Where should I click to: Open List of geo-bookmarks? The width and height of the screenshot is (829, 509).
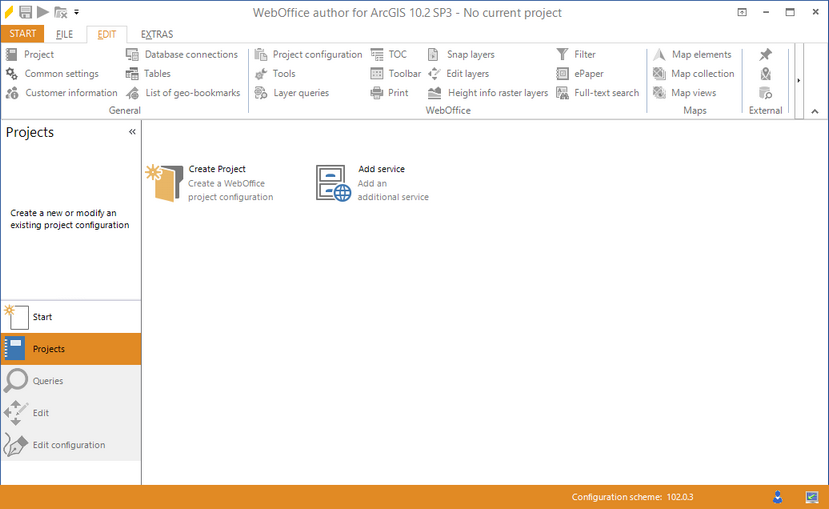tap(183, 92)
